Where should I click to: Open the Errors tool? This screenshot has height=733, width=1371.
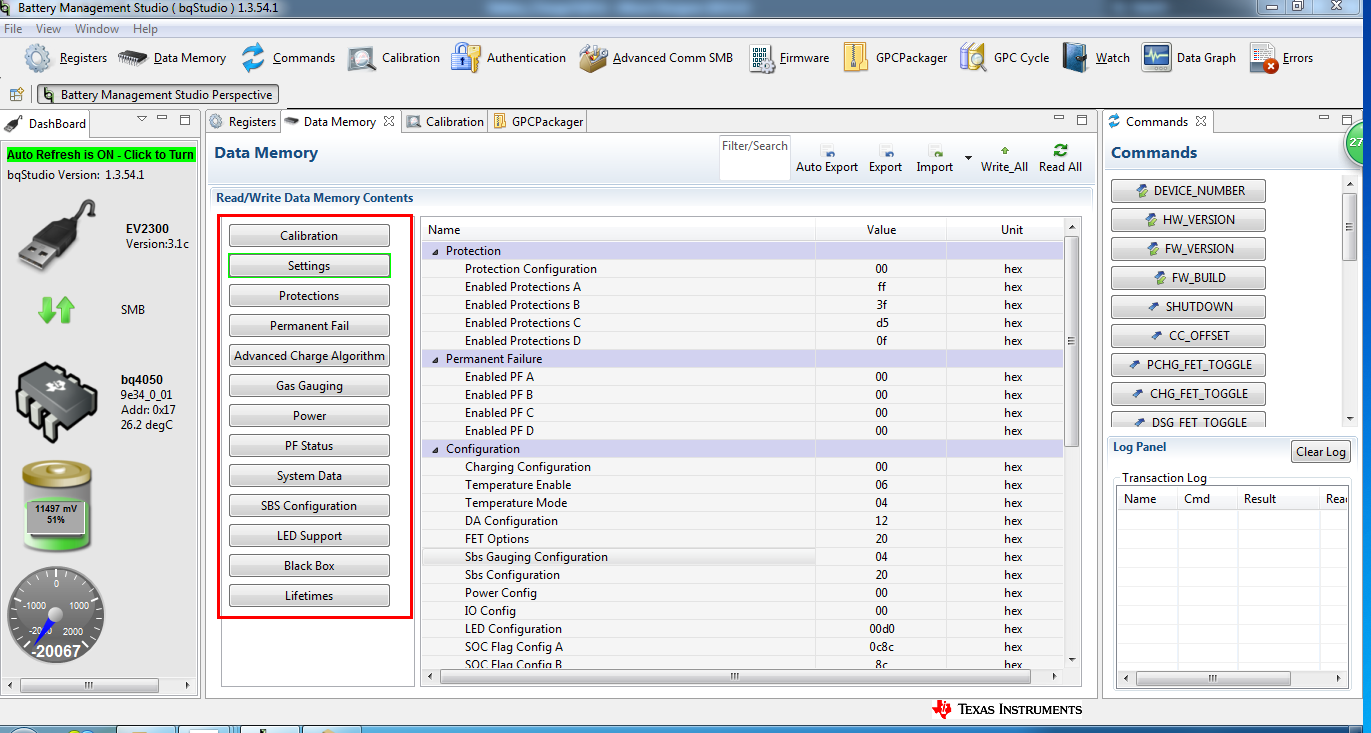[1281, 58]
